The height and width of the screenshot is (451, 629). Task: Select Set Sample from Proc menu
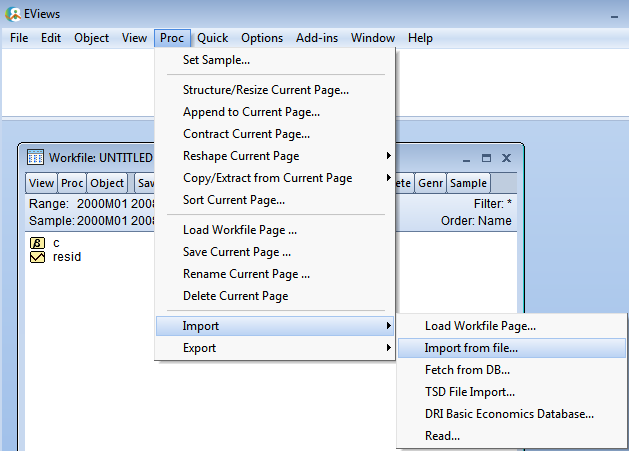pyautogui.click(x=216, y=60)
